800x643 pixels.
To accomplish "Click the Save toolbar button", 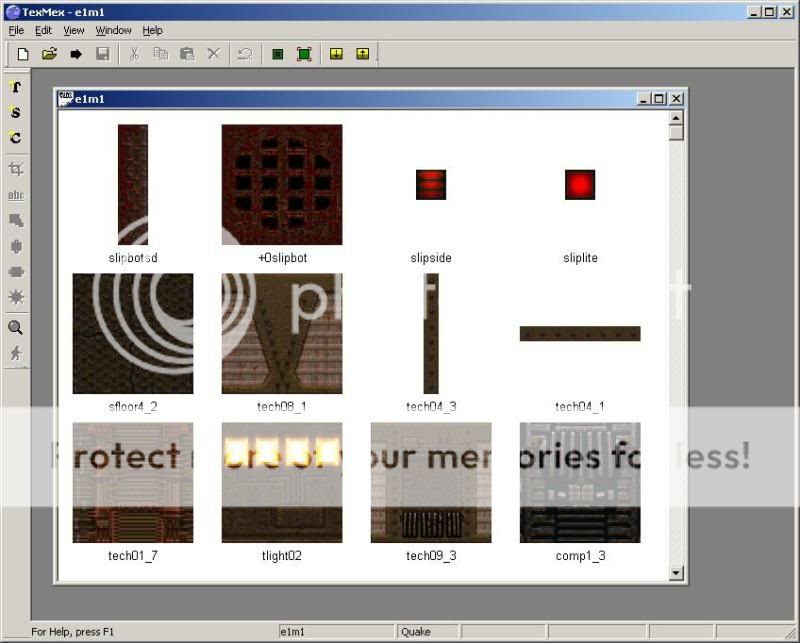I will [103, 53].
